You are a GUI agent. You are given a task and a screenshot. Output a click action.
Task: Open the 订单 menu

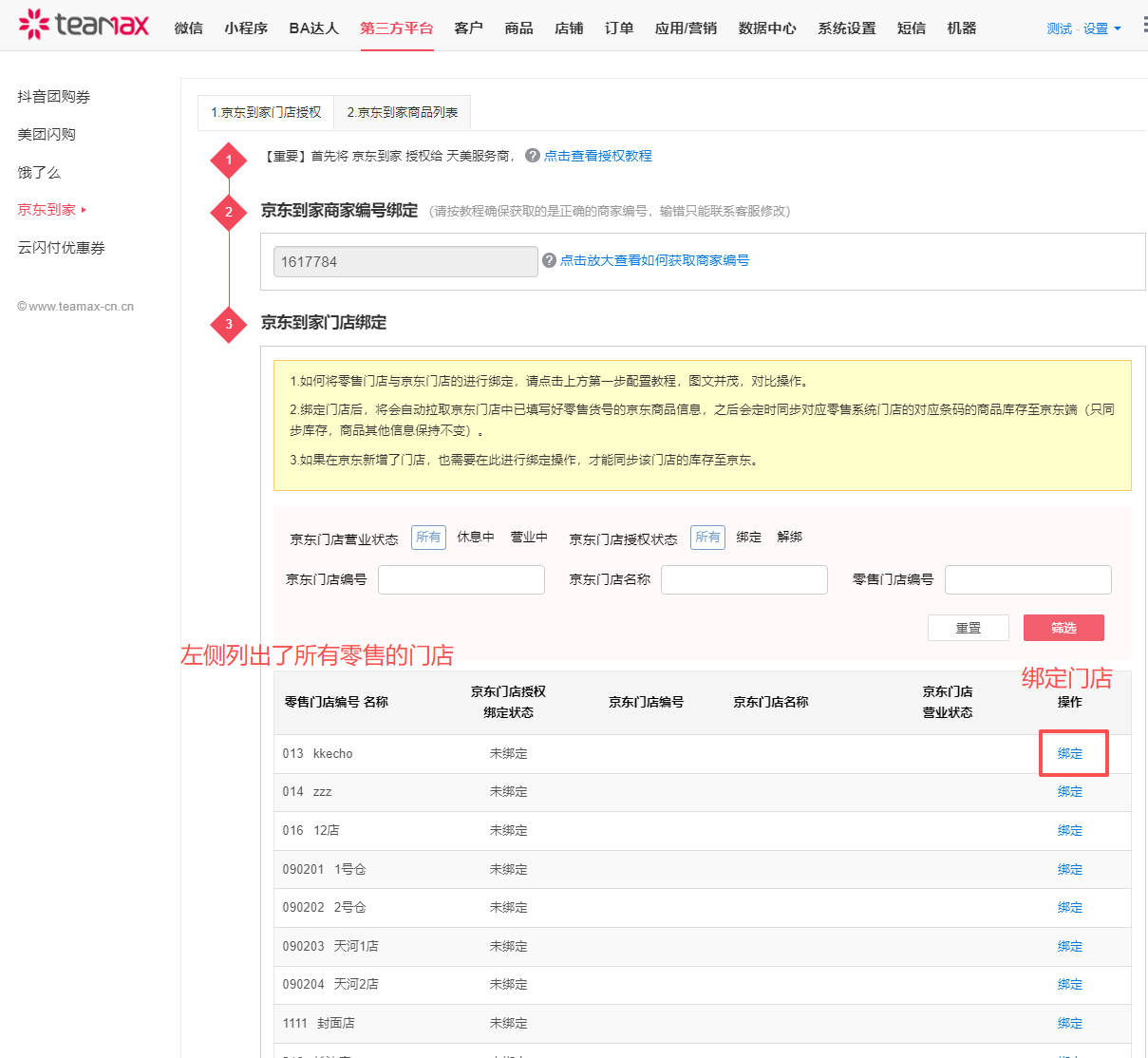tap(619, 28)
